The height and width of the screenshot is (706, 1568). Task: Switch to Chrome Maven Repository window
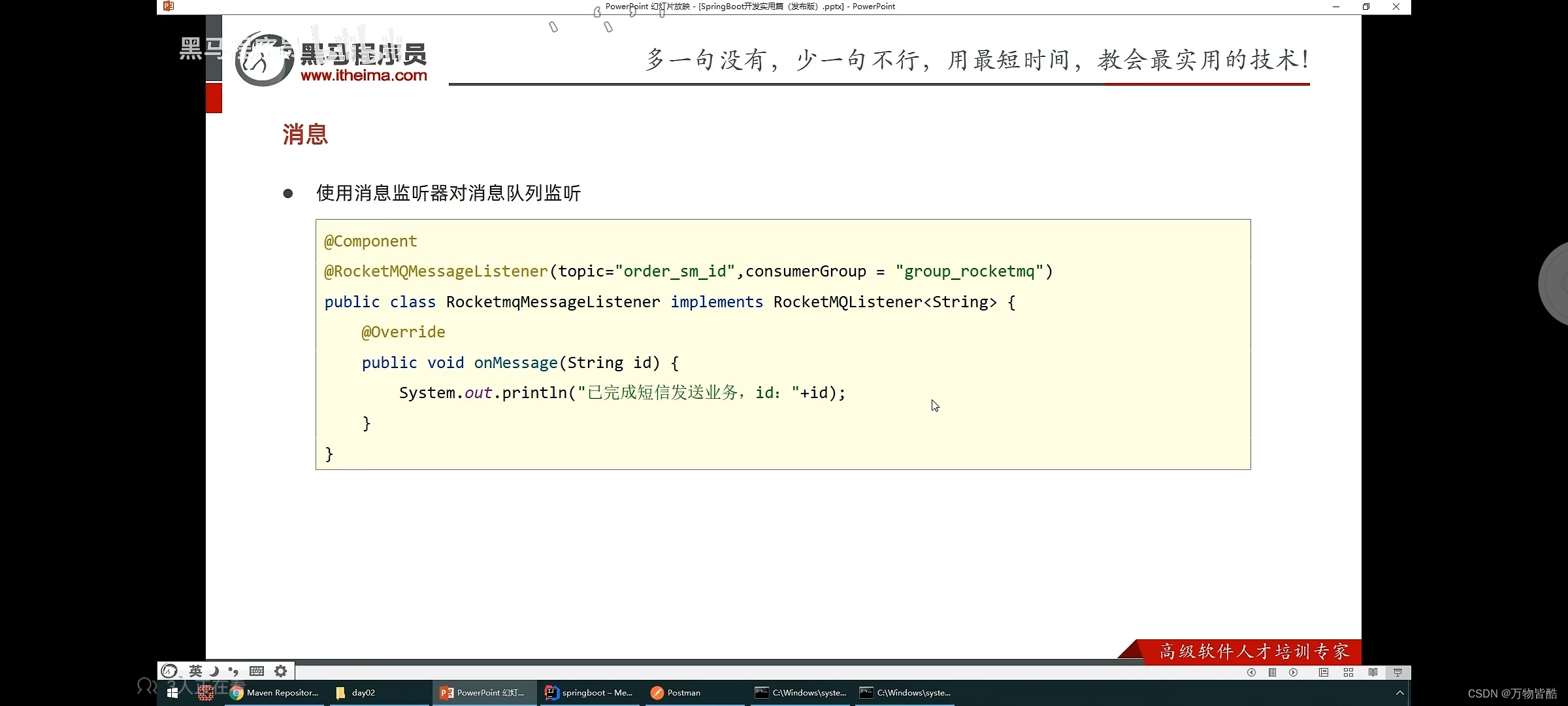tap(274, 693)
